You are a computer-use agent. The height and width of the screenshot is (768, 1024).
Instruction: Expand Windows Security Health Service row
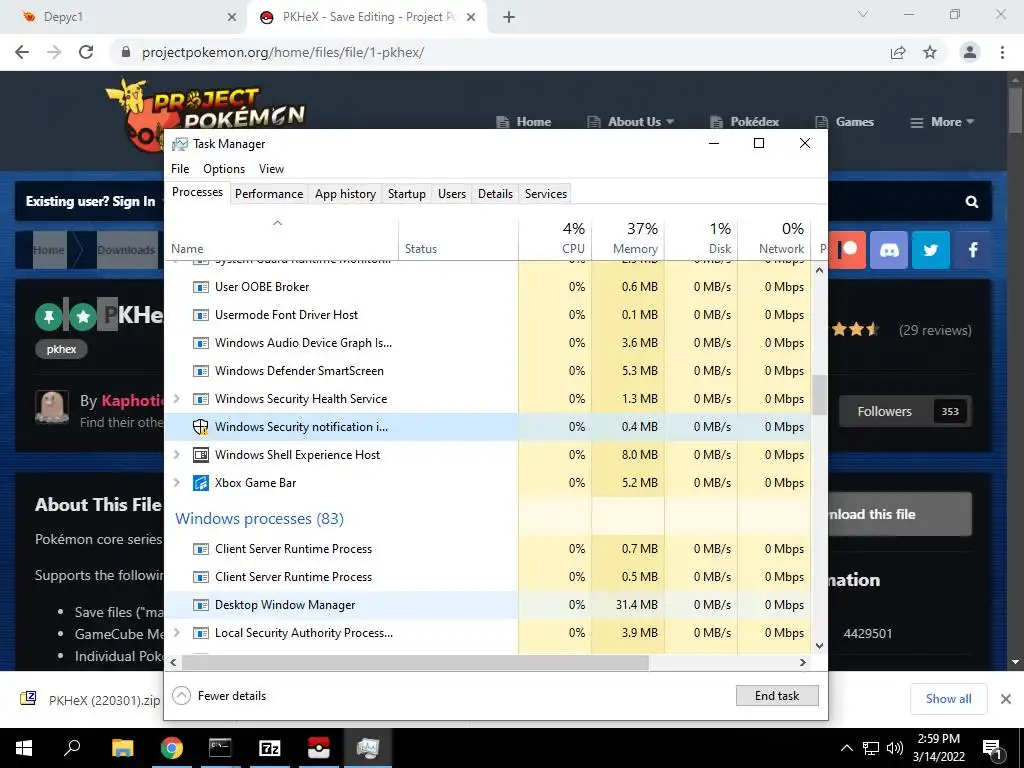click(176, 398)
